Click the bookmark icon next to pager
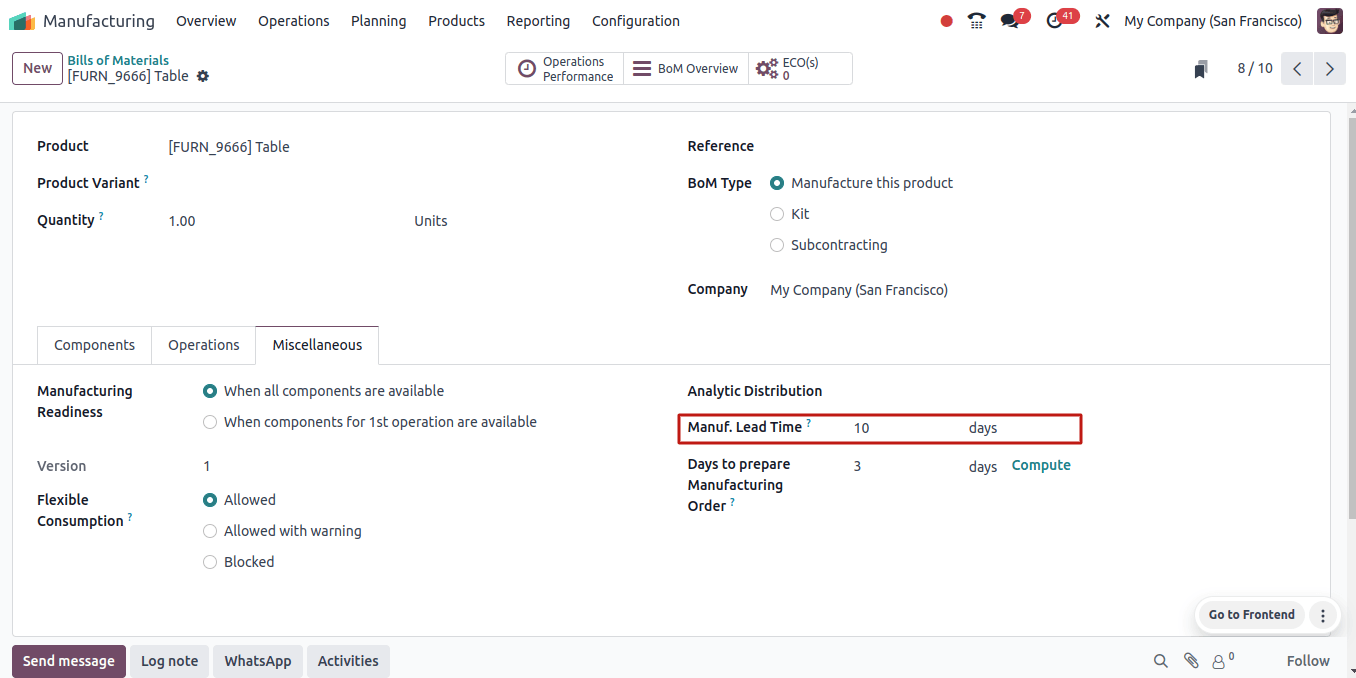The image size is (1356, 678). pos(1201,69)
